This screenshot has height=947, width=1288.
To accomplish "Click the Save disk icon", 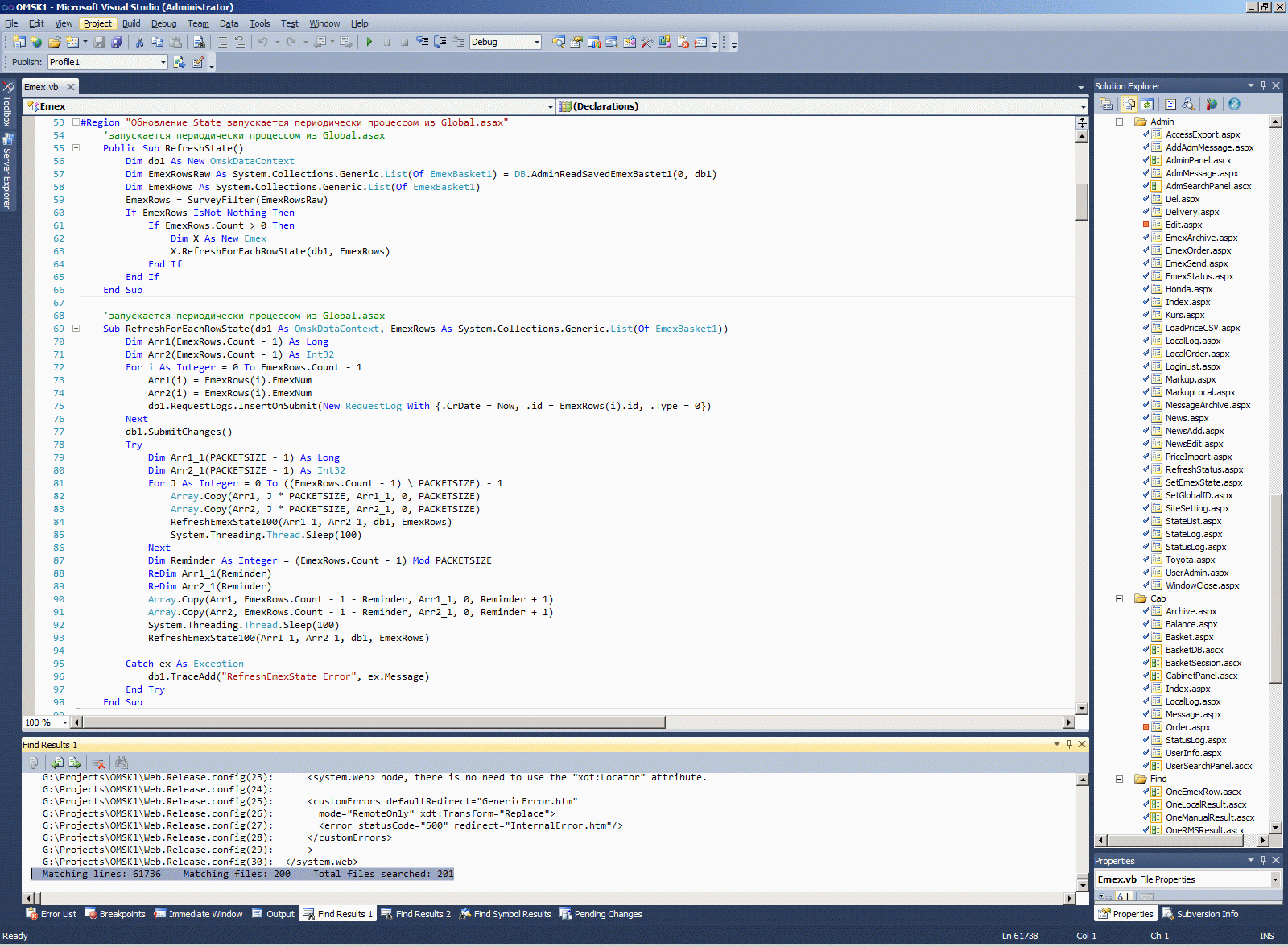I will [99, 42].
